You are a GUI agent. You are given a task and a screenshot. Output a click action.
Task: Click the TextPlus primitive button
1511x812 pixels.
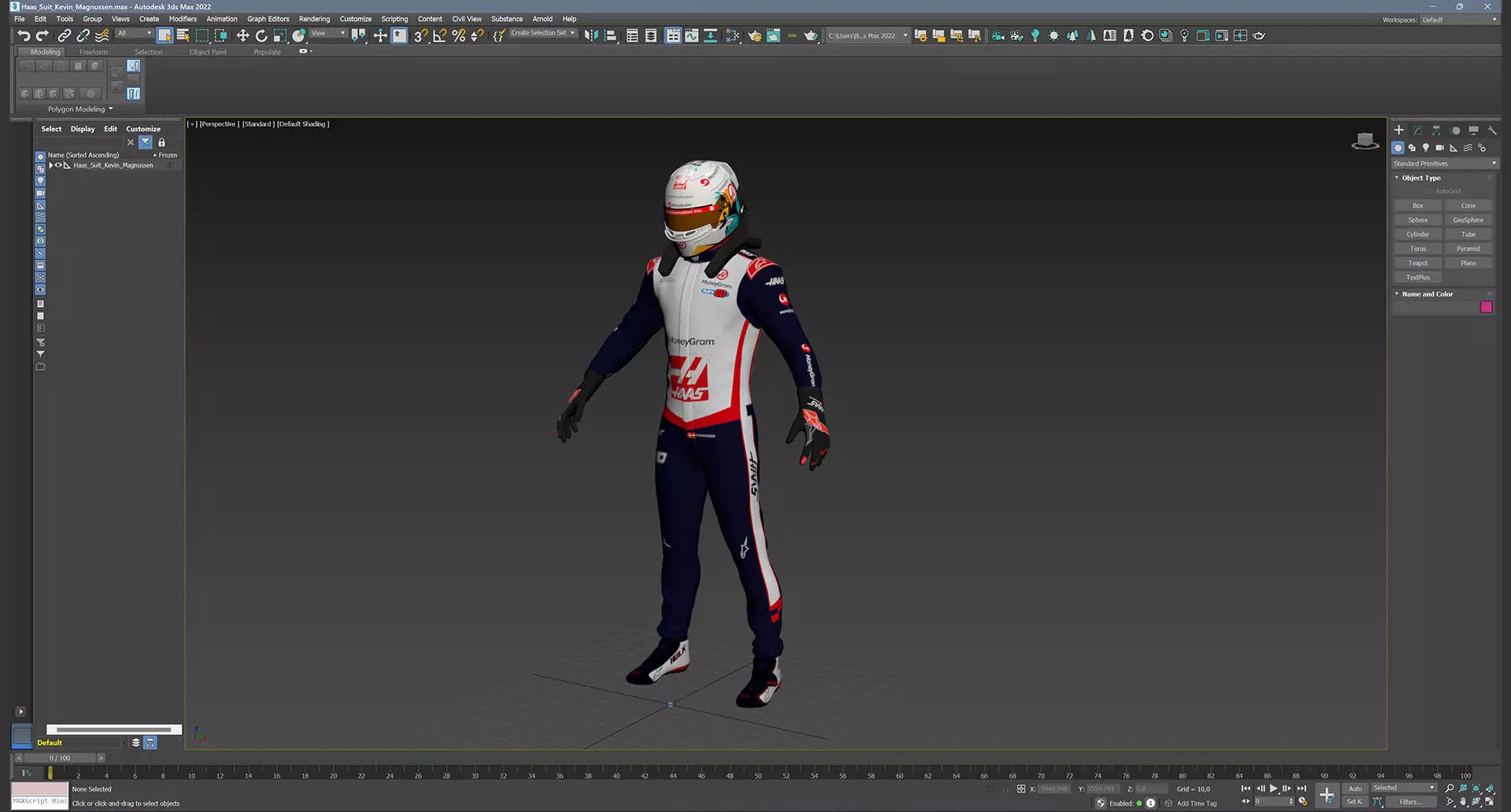[1417, 277]
